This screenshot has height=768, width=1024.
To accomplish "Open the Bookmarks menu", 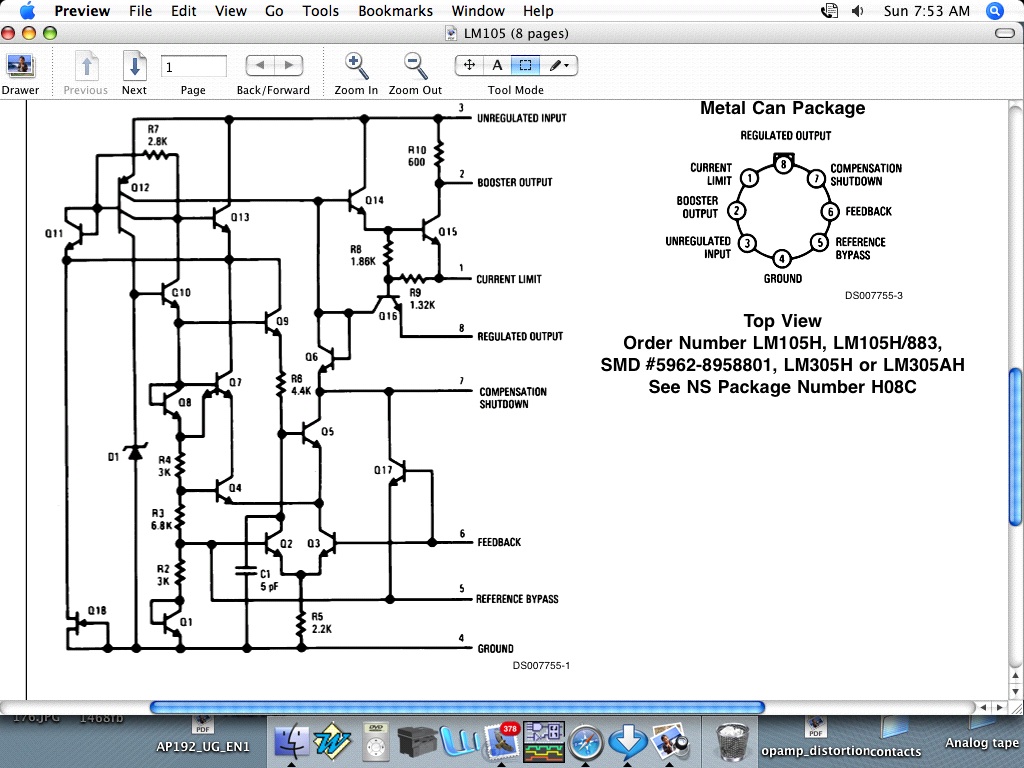I will pyautogui.click(x=395, y=10).
